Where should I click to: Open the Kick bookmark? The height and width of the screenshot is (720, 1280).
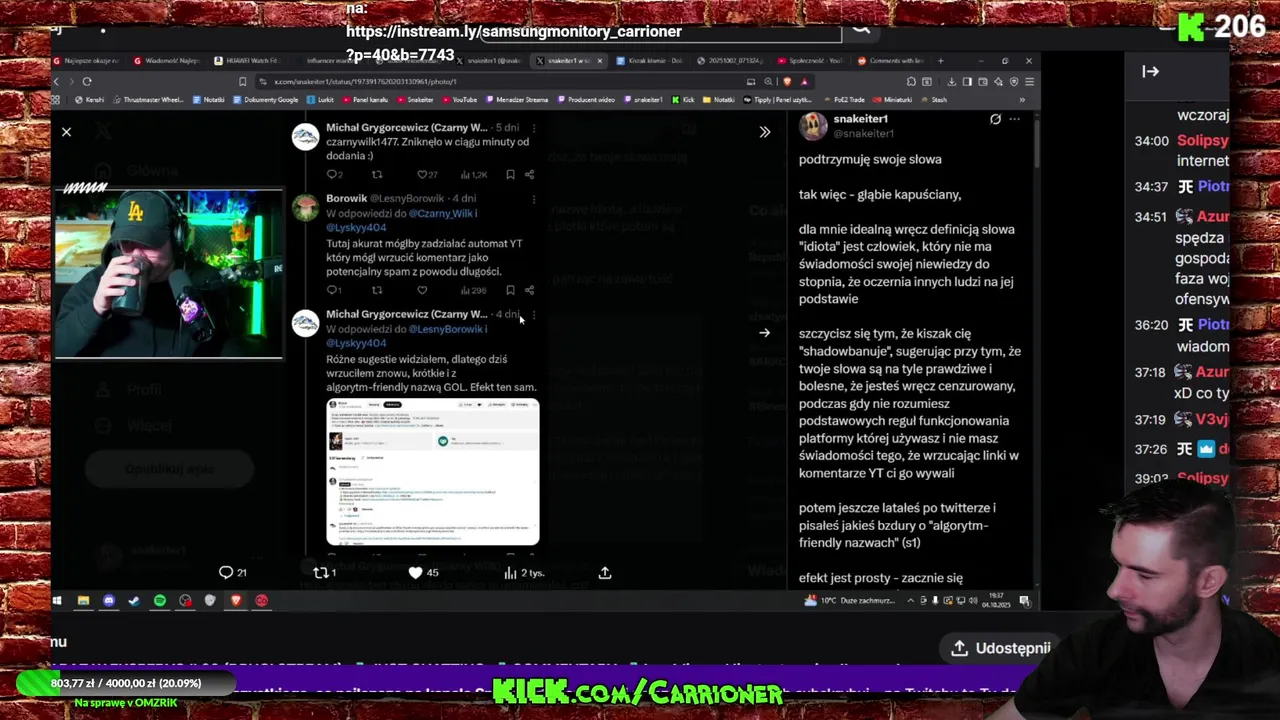(x=683, y=100)
